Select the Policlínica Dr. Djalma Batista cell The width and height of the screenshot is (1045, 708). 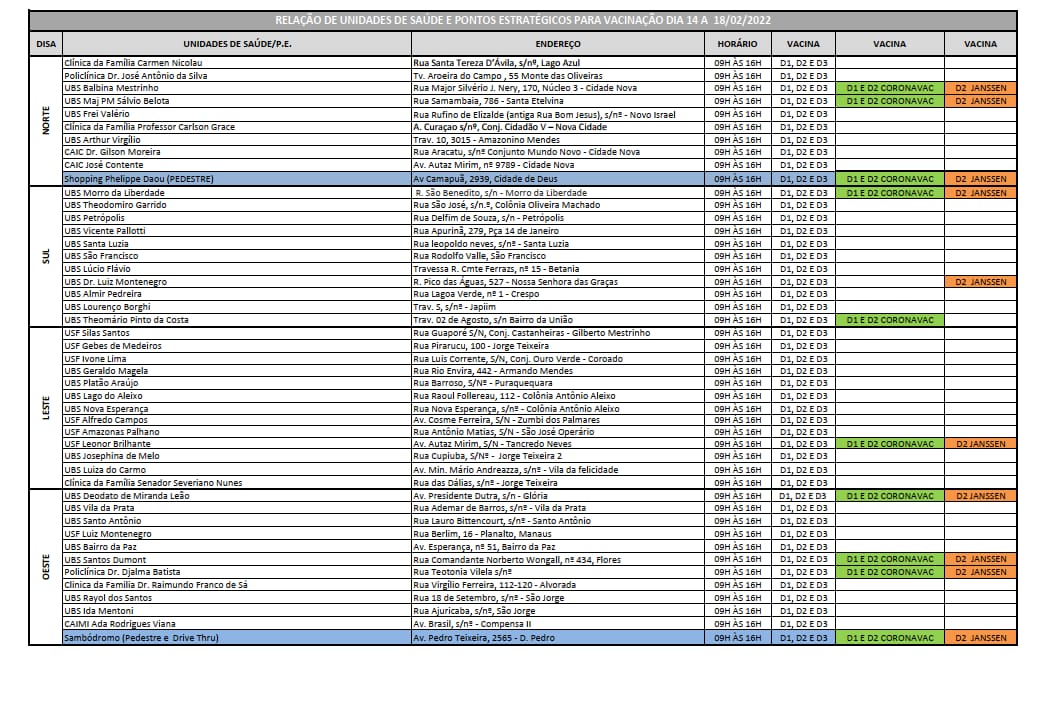(x=236, y=572)
